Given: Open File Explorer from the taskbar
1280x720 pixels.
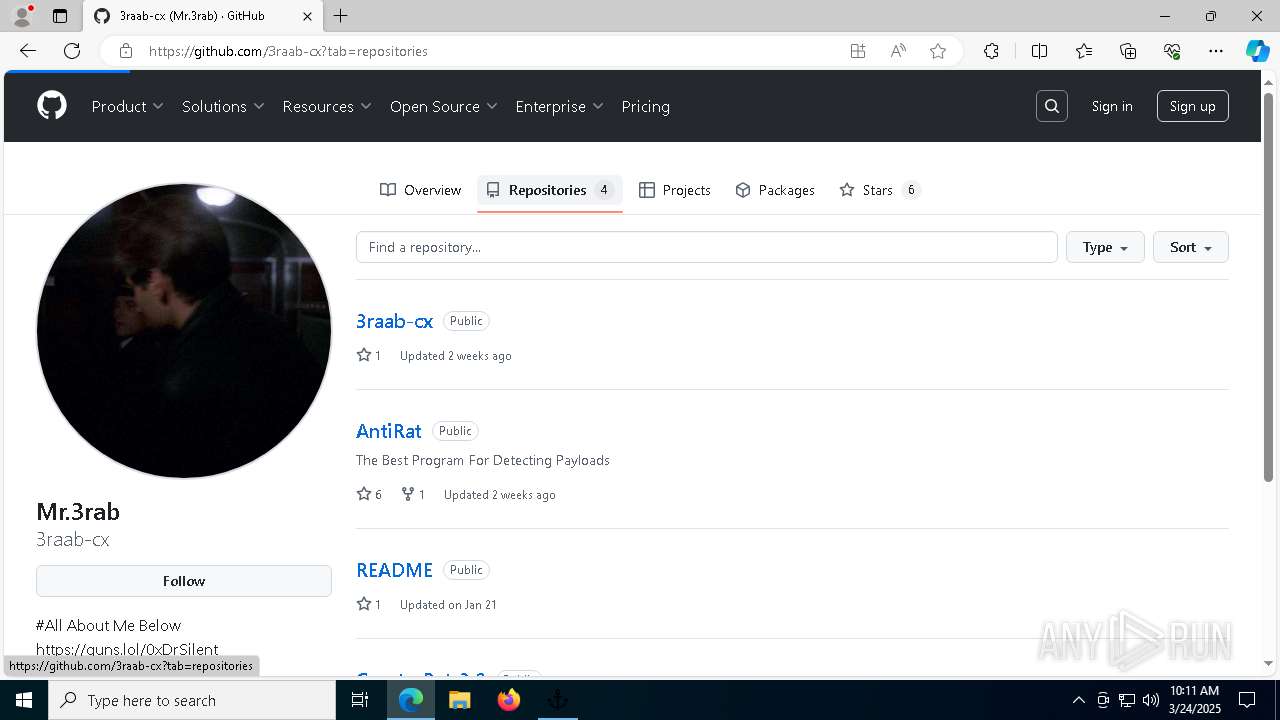Looking at the screenshot, I should [459, 700].
